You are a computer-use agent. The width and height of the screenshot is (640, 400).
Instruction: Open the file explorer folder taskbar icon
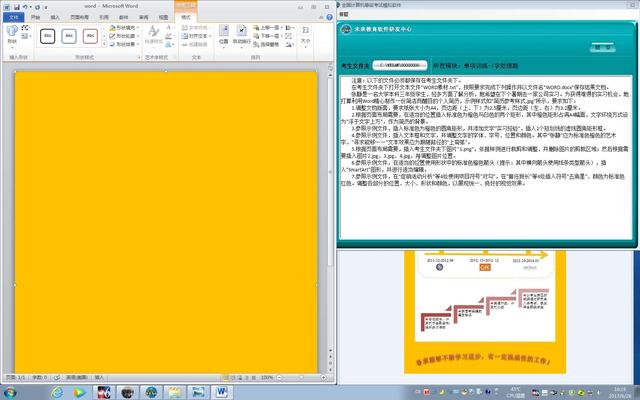(x=175, y=393)
